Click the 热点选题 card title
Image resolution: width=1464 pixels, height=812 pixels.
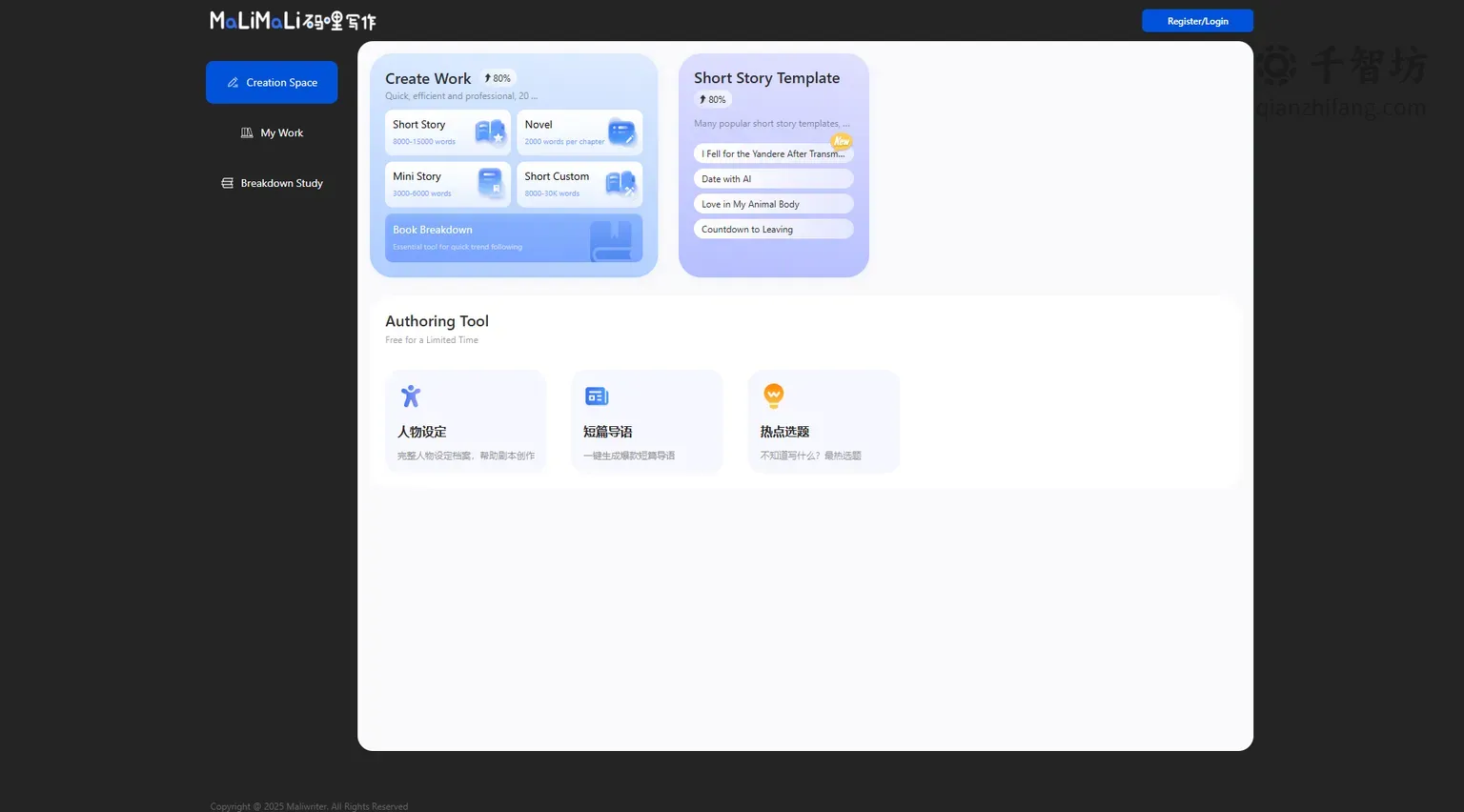click(x=785, y=432)
